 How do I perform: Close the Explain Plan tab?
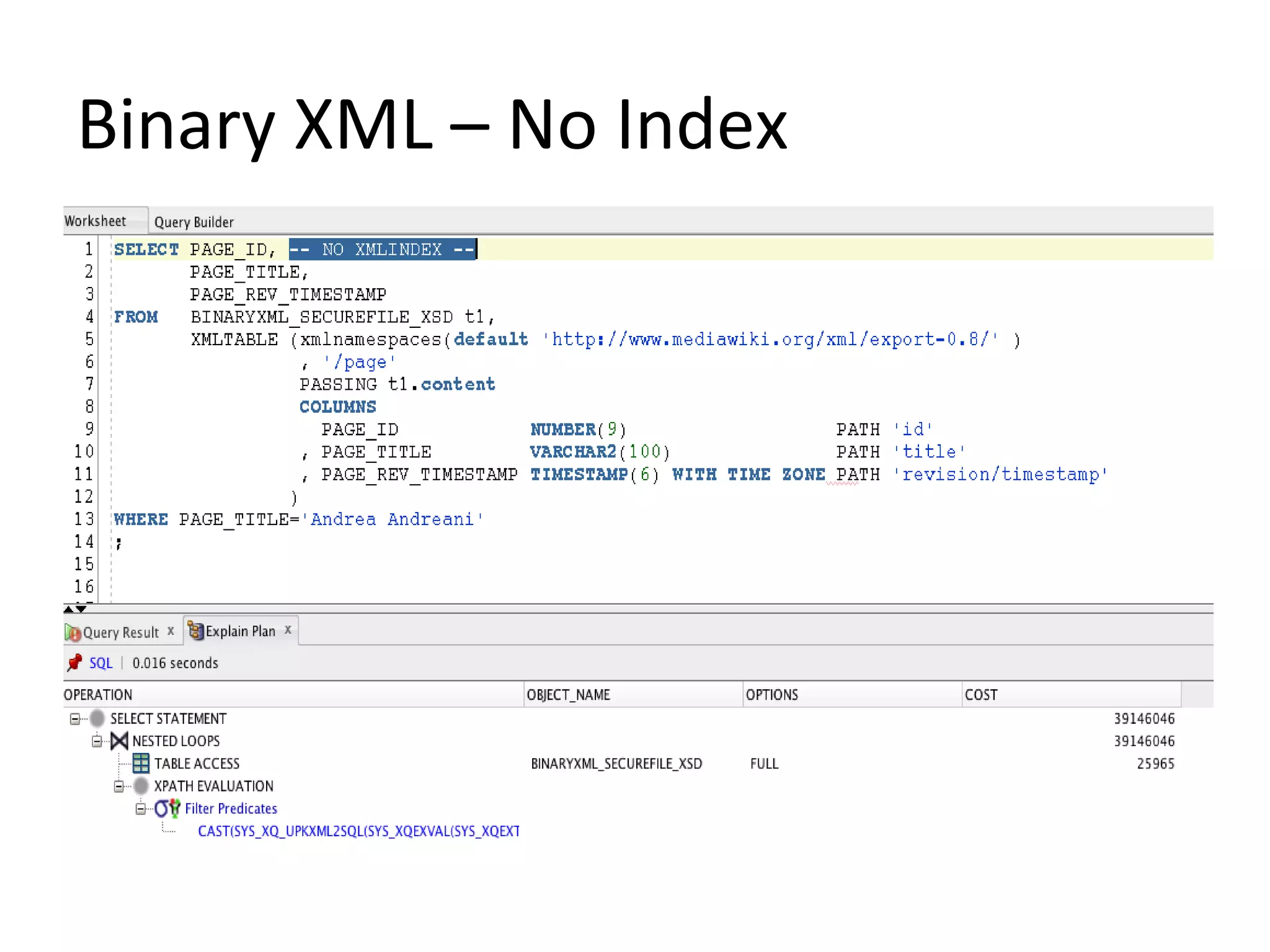(x=288, y=630)
